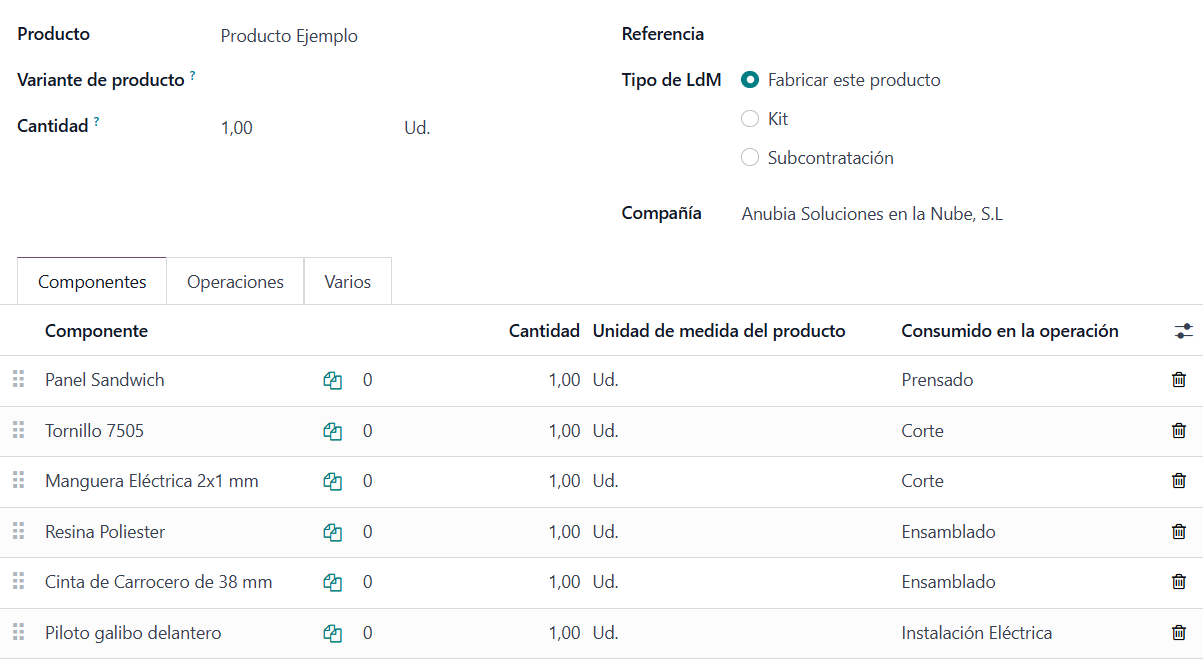Viewport: 1203px width, 672px height.
Task: Select the Subcontratación BoM type
Action: coord(750,158)
